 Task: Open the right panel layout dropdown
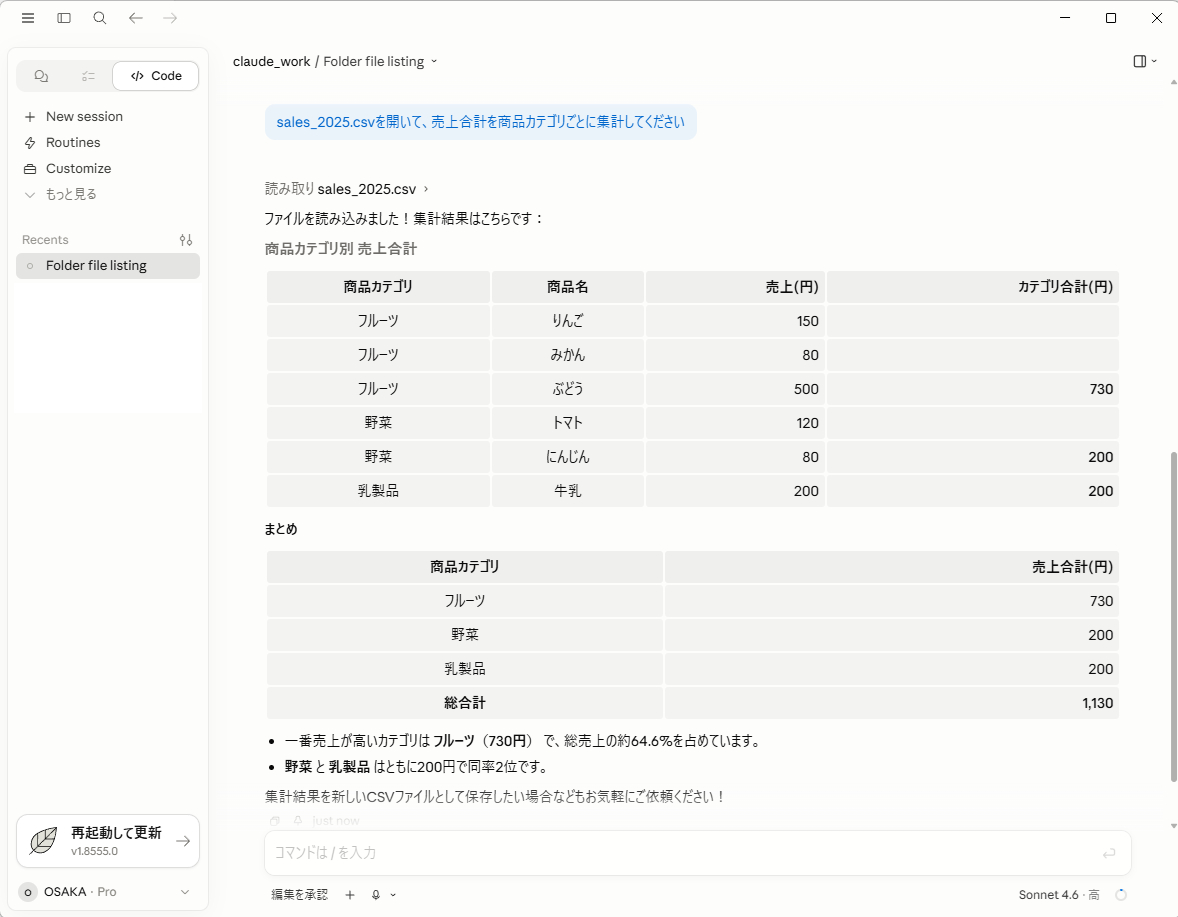[1145, 62]
